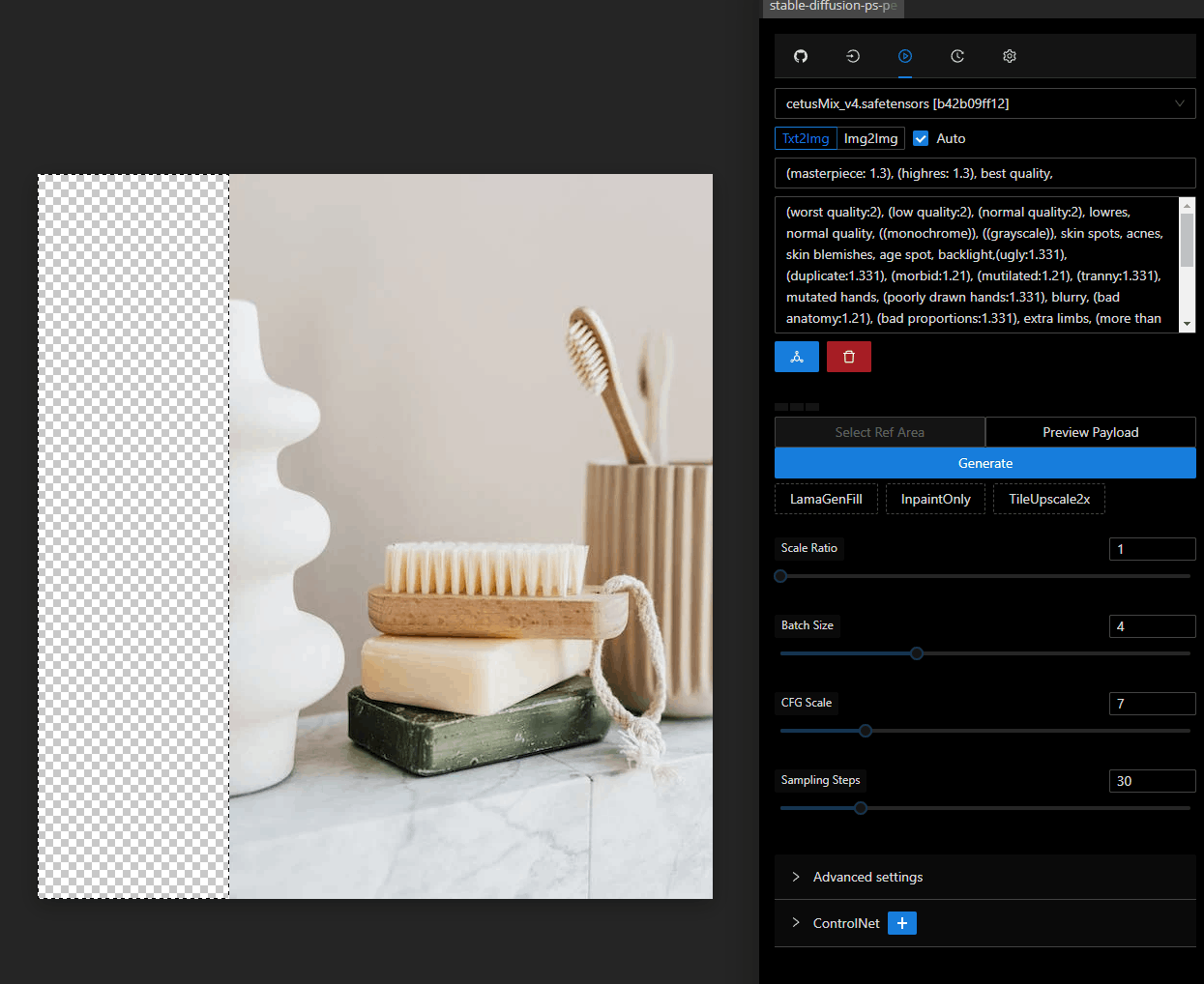1204x984 pixels.
Task: Click the sign-in arrow icon
Action: tap(852, 56)
